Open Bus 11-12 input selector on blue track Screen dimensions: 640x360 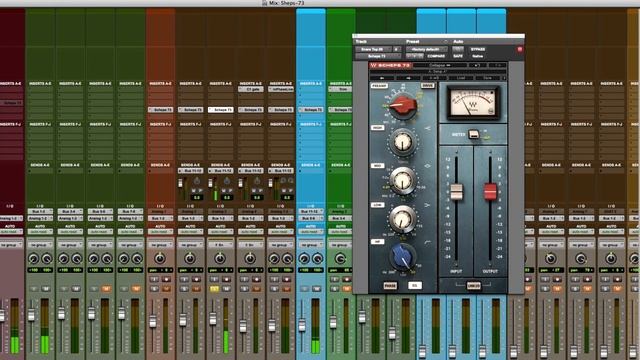coord(311,211)
